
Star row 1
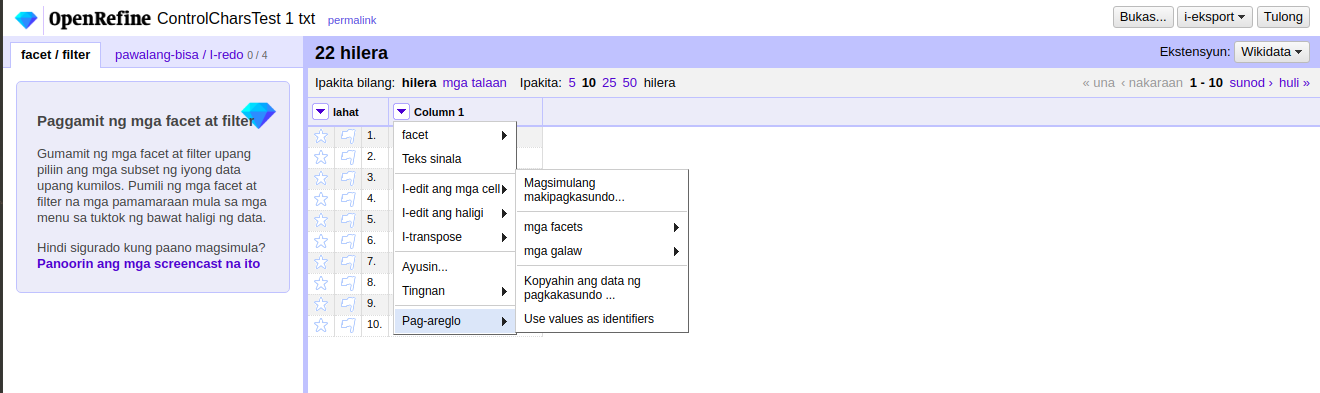click(x=321, y=136)
